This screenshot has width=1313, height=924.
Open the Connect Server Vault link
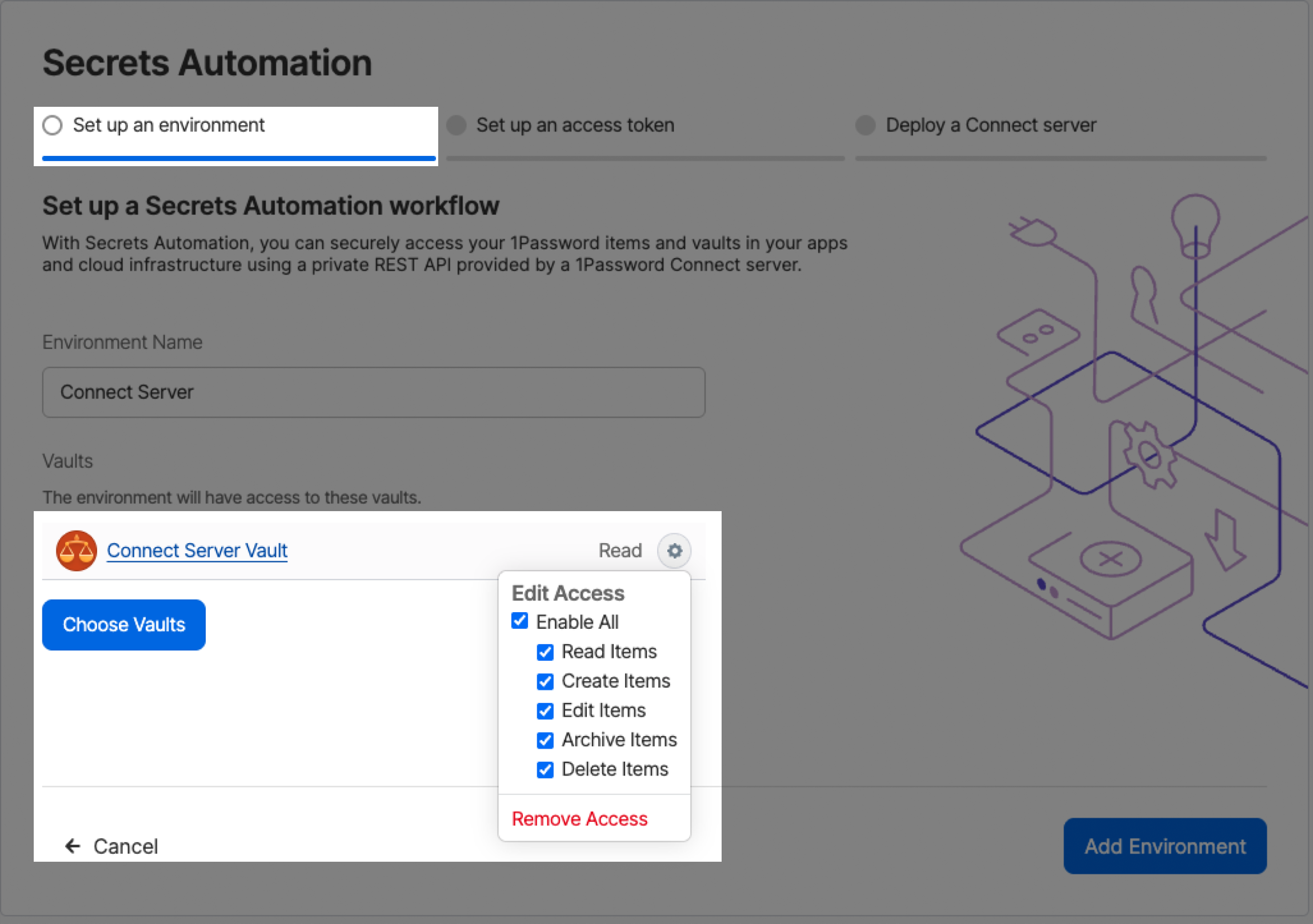197,551
